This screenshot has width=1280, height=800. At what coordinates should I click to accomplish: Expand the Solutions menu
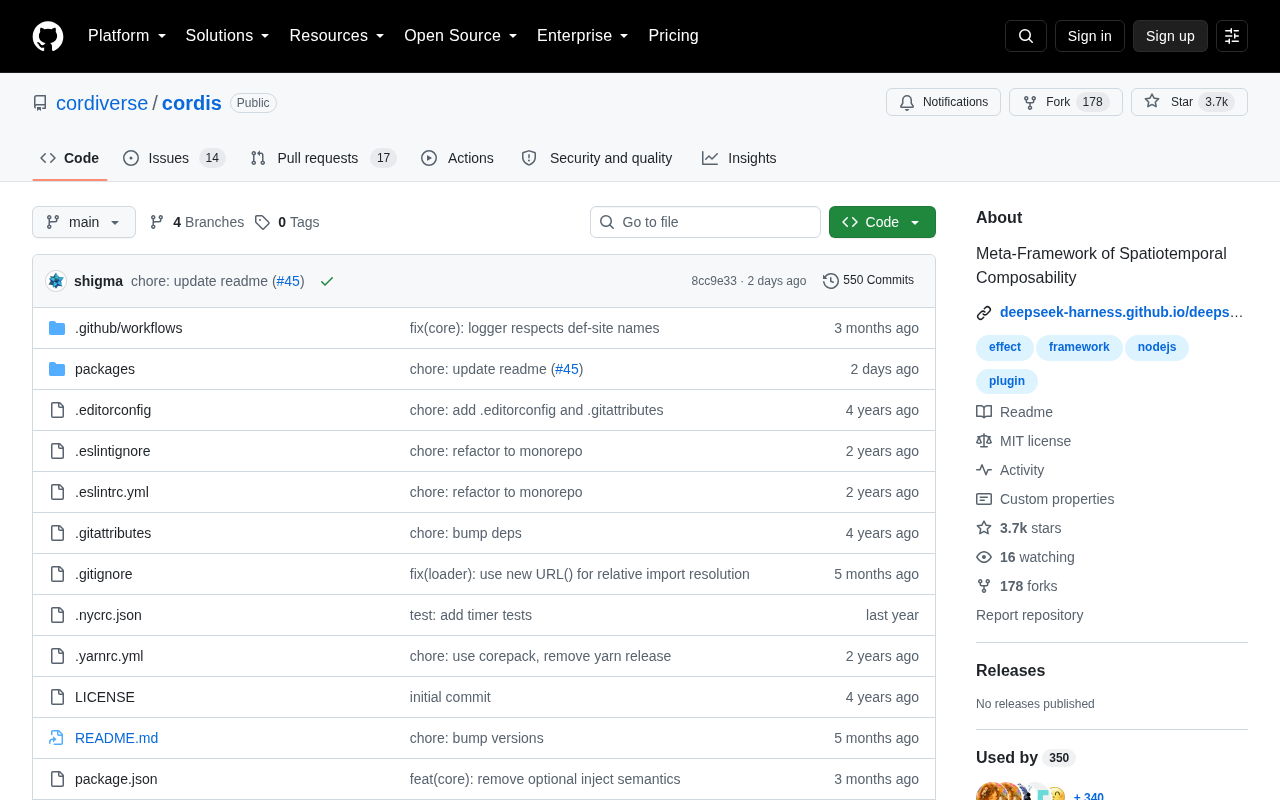point(228,36)
